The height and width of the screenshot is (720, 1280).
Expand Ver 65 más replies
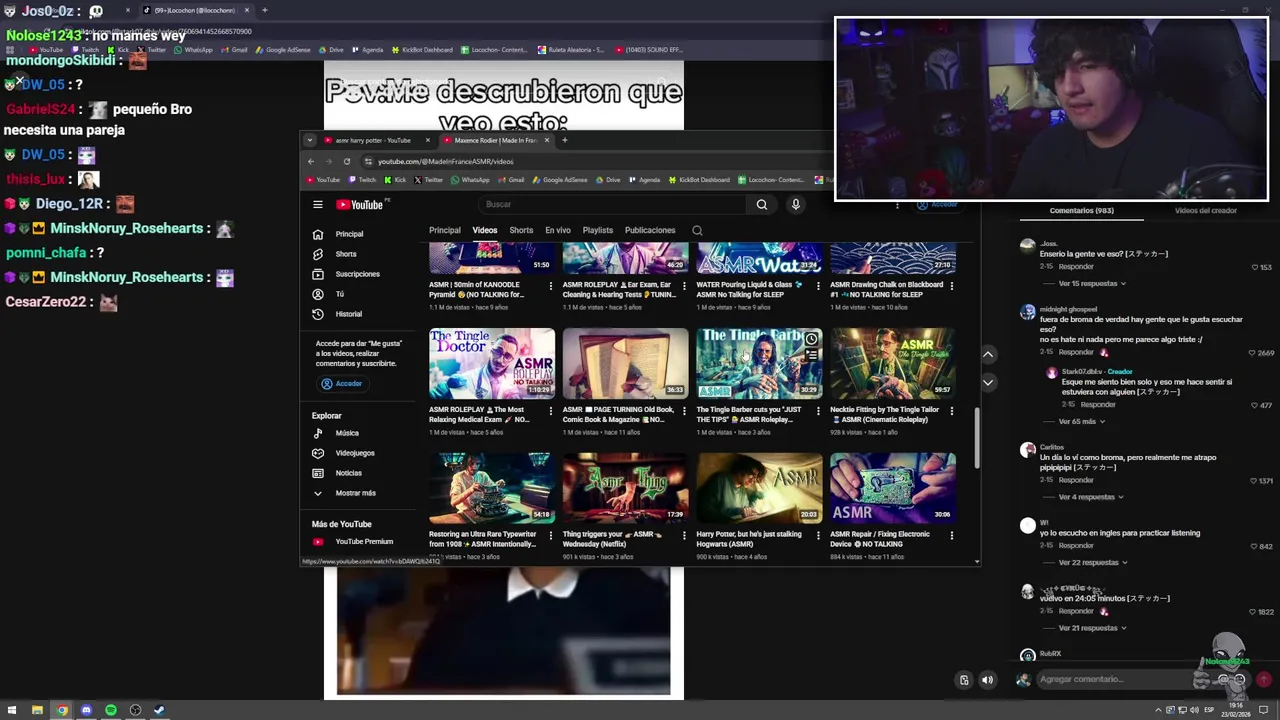click(1082, 422)
